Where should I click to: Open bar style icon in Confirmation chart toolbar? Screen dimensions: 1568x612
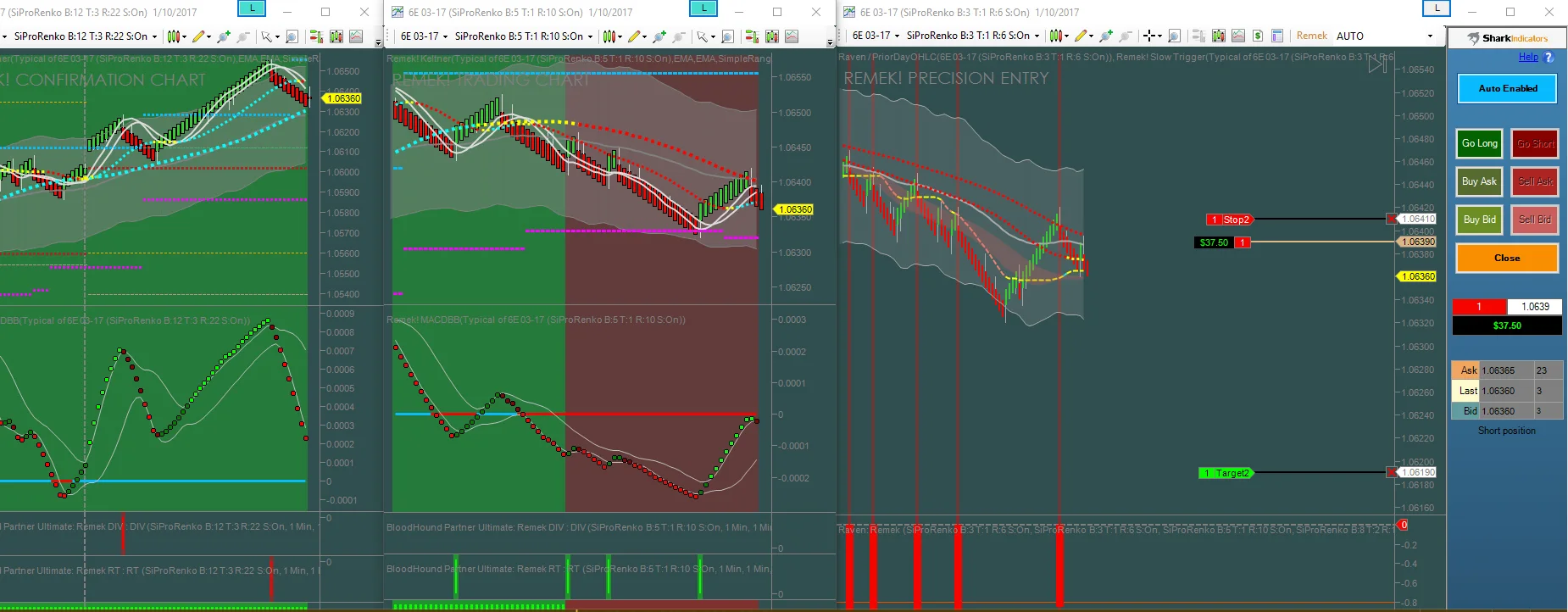click(174, 36)
